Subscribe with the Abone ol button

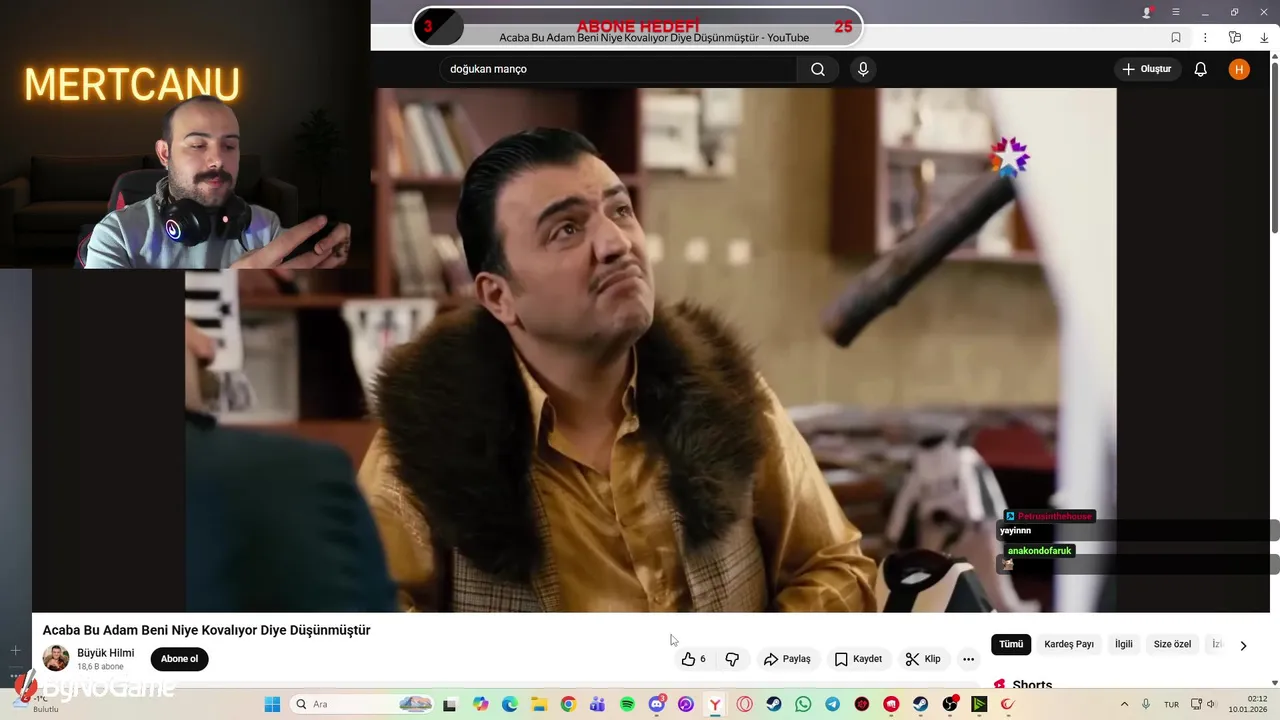(180, 659)
